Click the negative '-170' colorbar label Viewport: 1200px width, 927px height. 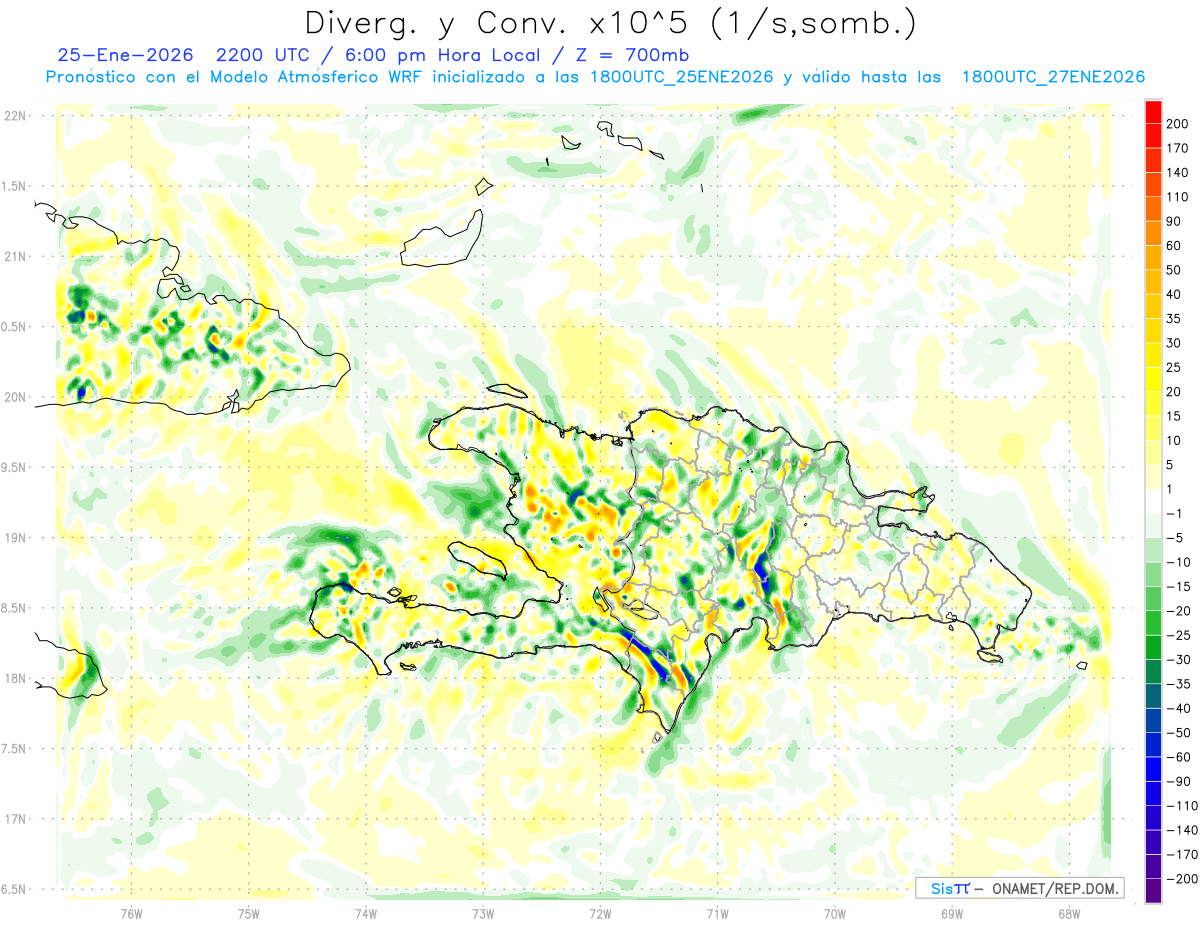click(x=1181, y=855)
